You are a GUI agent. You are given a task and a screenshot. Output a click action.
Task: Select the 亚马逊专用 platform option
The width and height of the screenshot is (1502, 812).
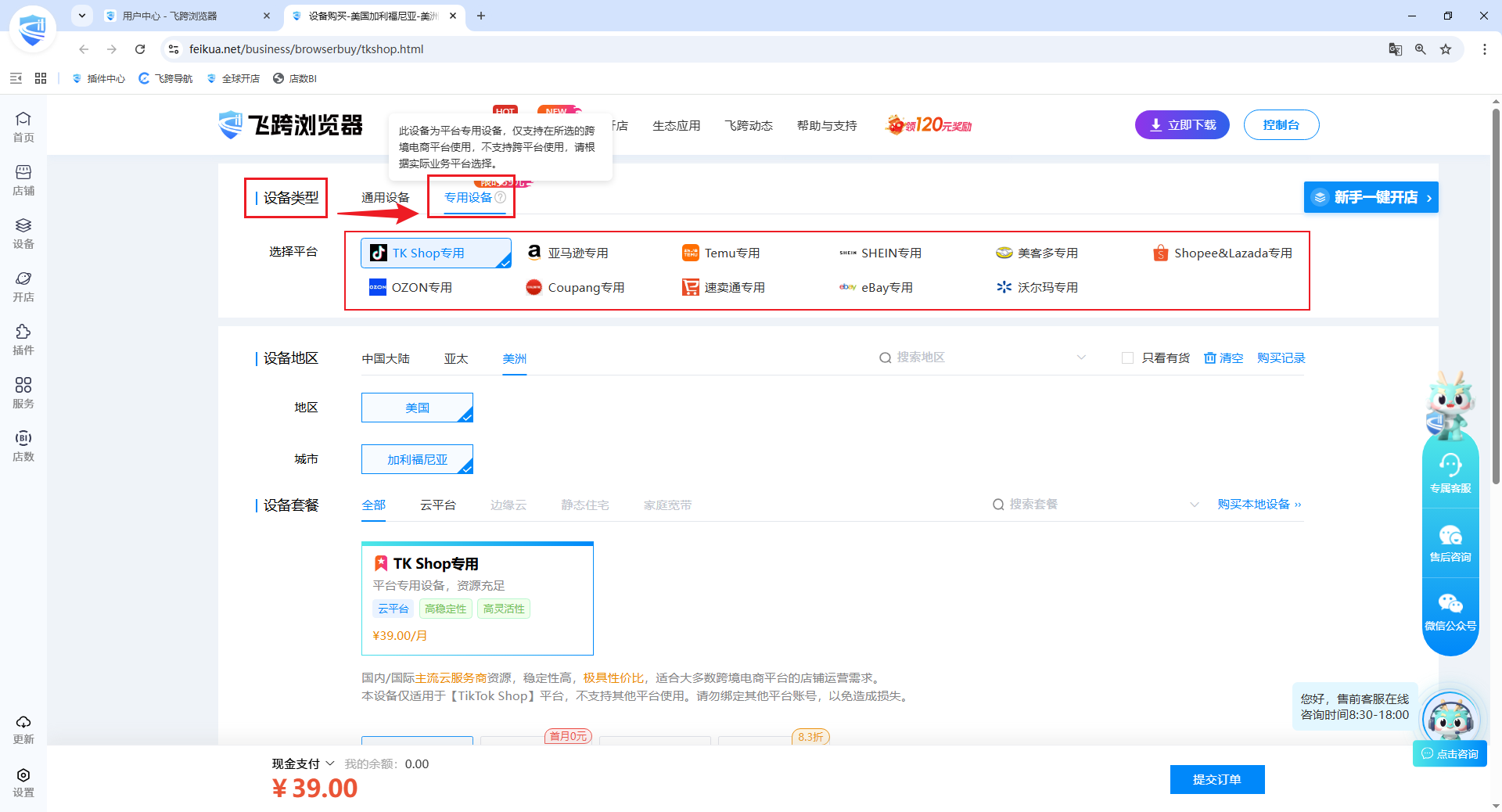click(568, 253)
